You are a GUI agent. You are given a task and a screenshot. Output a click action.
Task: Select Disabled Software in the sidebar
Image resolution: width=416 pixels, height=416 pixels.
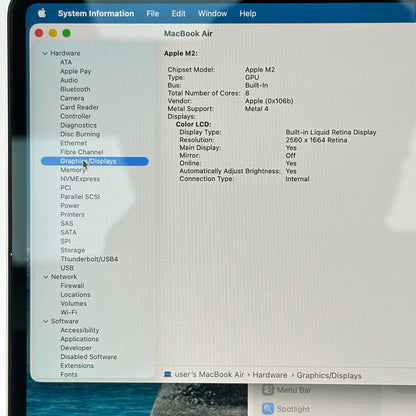89,357
